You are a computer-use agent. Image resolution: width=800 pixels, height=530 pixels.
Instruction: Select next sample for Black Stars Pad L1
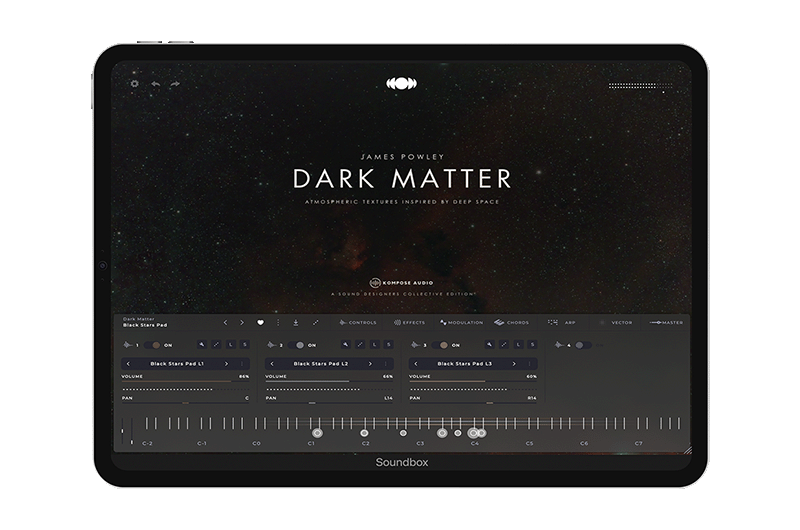227,364
